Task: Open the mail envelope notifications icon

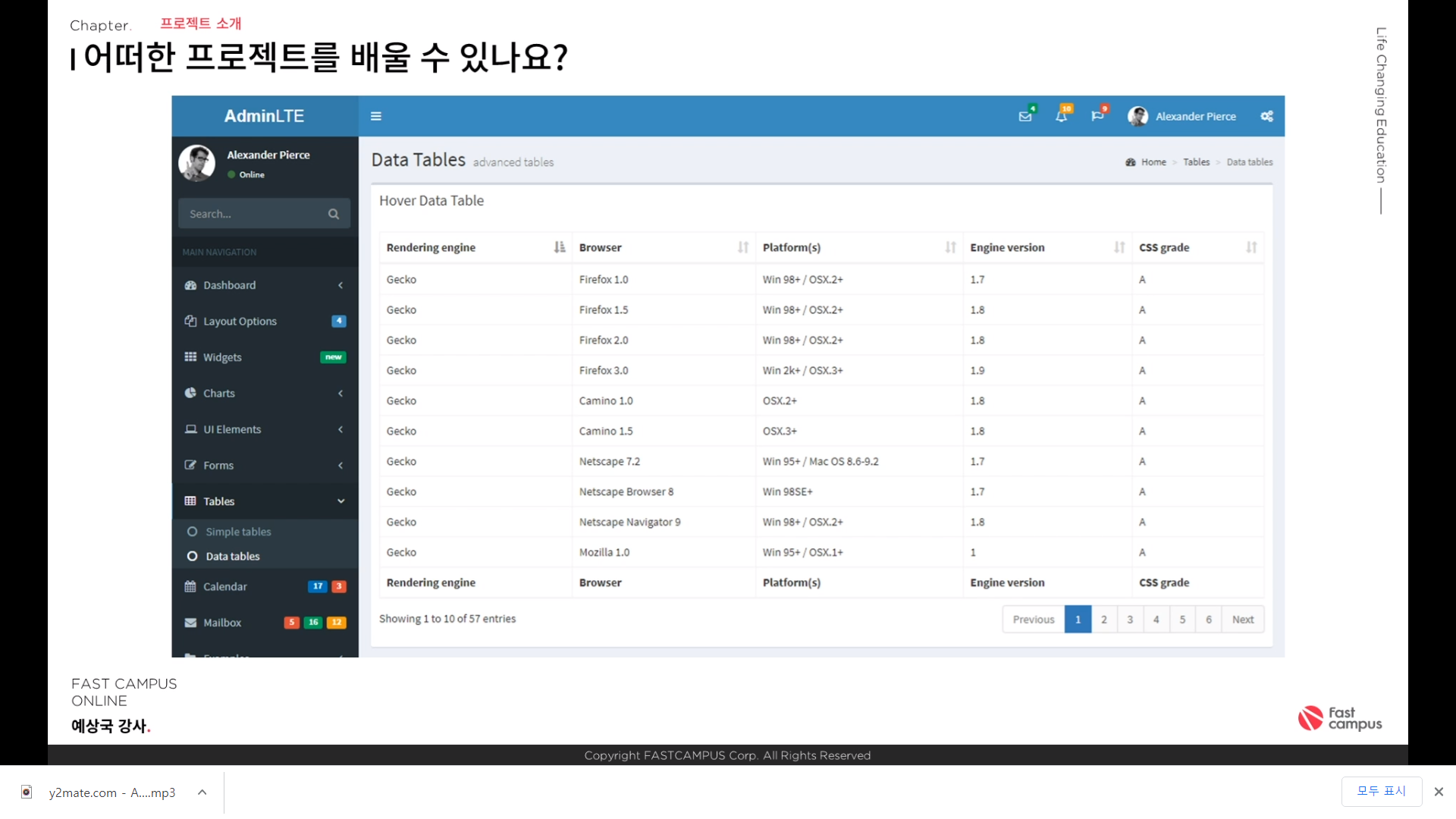Action: coord(1025,116)
